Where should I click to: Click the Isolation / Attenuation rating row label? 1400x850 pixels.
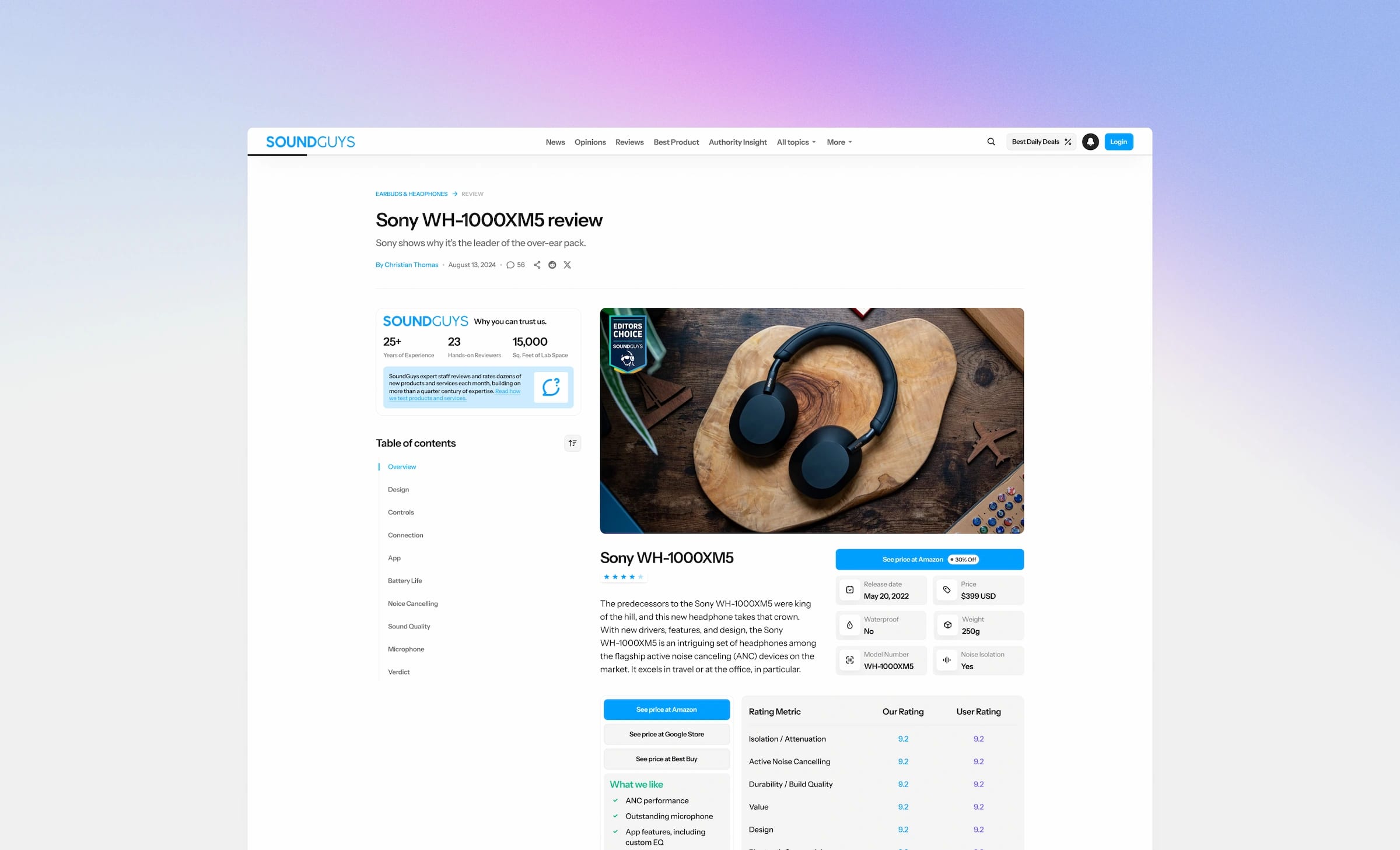[x=787, y=739]
